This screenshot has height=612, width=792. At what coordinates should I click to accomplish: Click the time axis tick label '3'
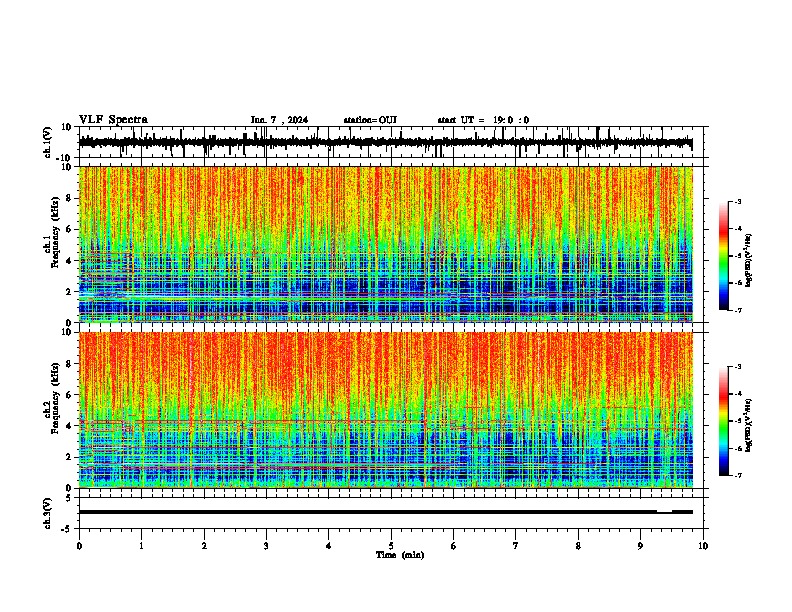click(266, 546)
